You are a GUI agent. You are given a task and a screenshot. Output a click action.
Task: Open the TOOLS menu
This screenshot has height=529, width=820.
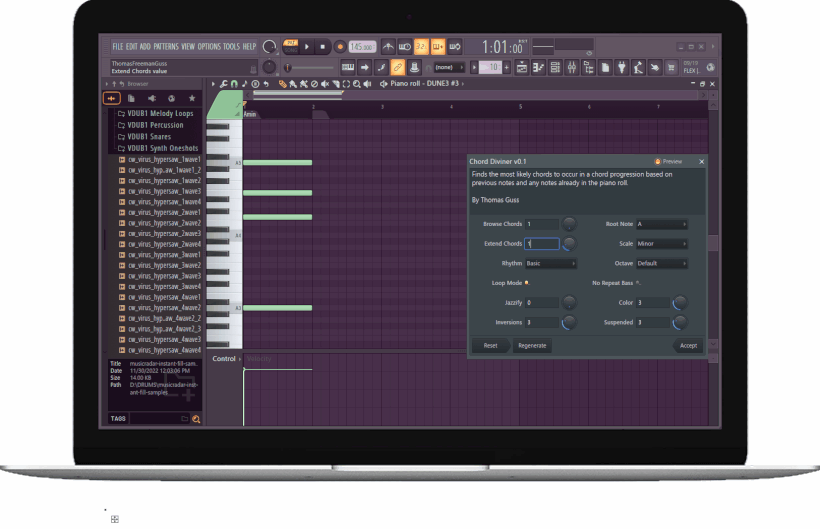pos(231,47)
